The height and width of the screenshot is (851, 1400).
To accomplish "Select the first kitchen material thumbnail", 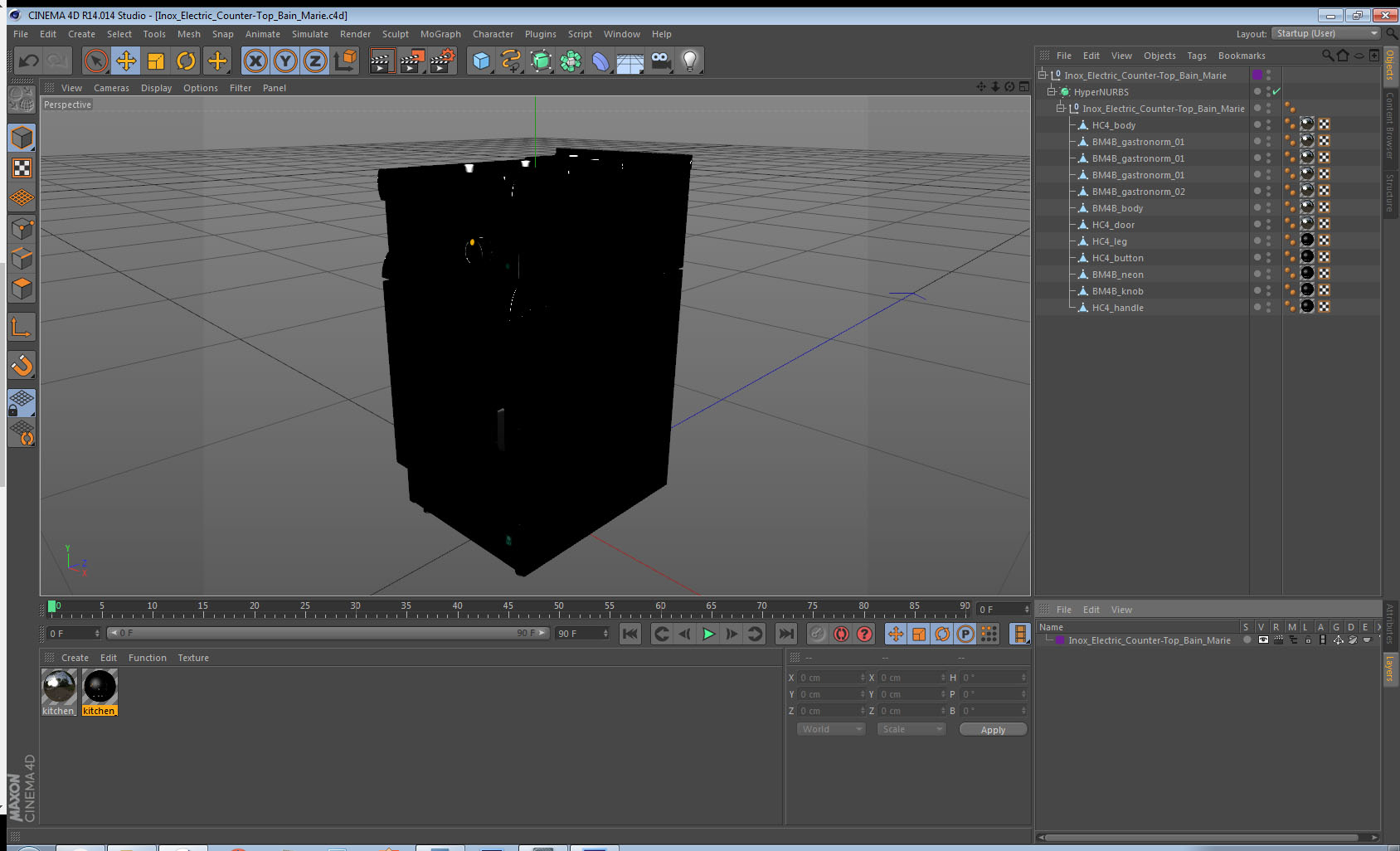I will [x=59, y=686].
